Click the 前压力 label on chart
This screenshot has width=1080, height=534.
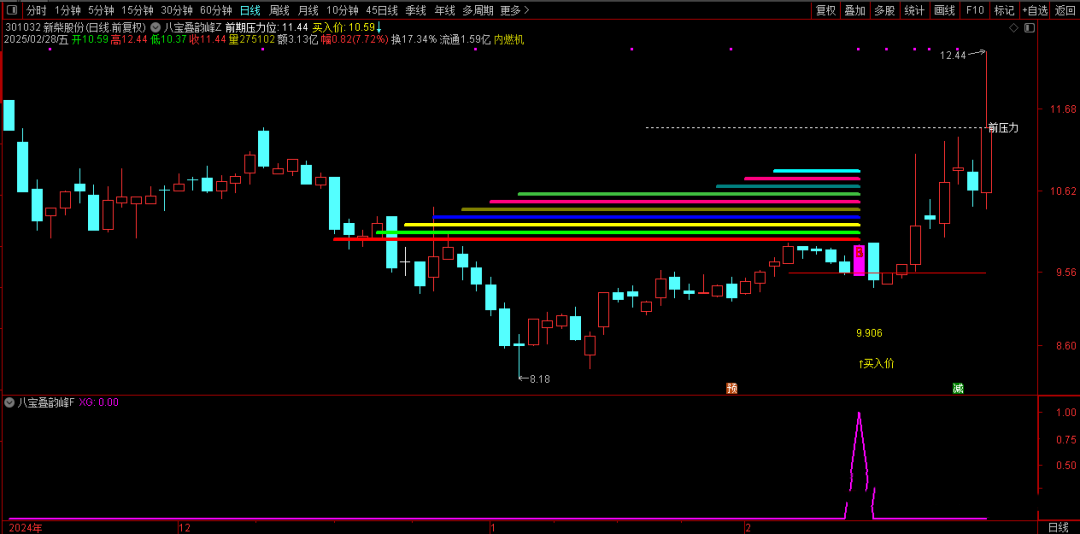tap(1003, 127)
